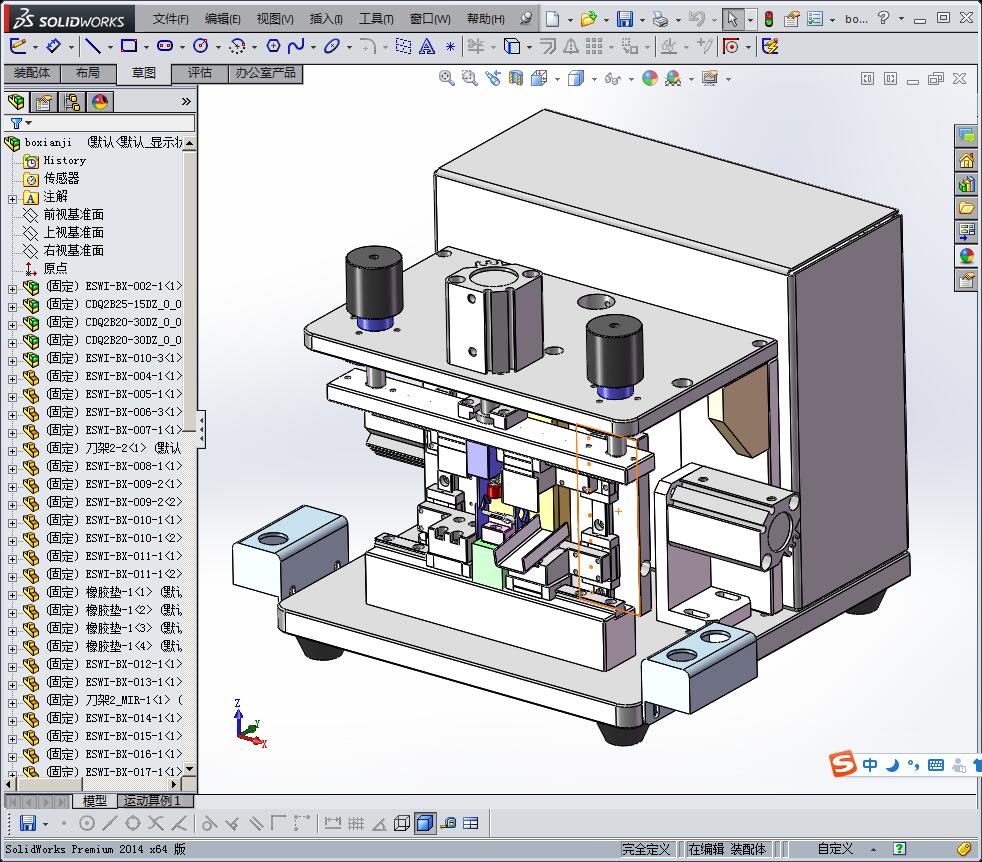
Task: Expand the ESWI-BX-002-1 component node
Action: pyautogui.click(x=12, y=287)
